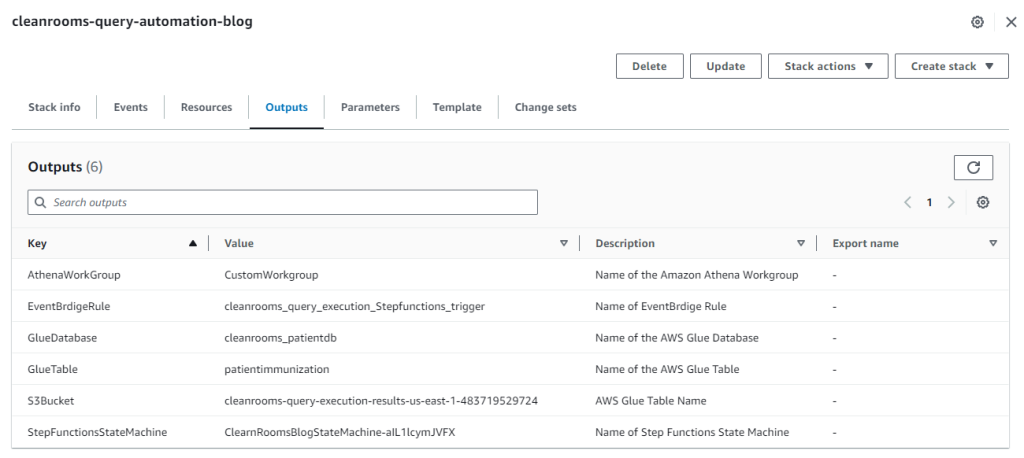
Task: Select the S3Bucket key
Action: point(51,401)
